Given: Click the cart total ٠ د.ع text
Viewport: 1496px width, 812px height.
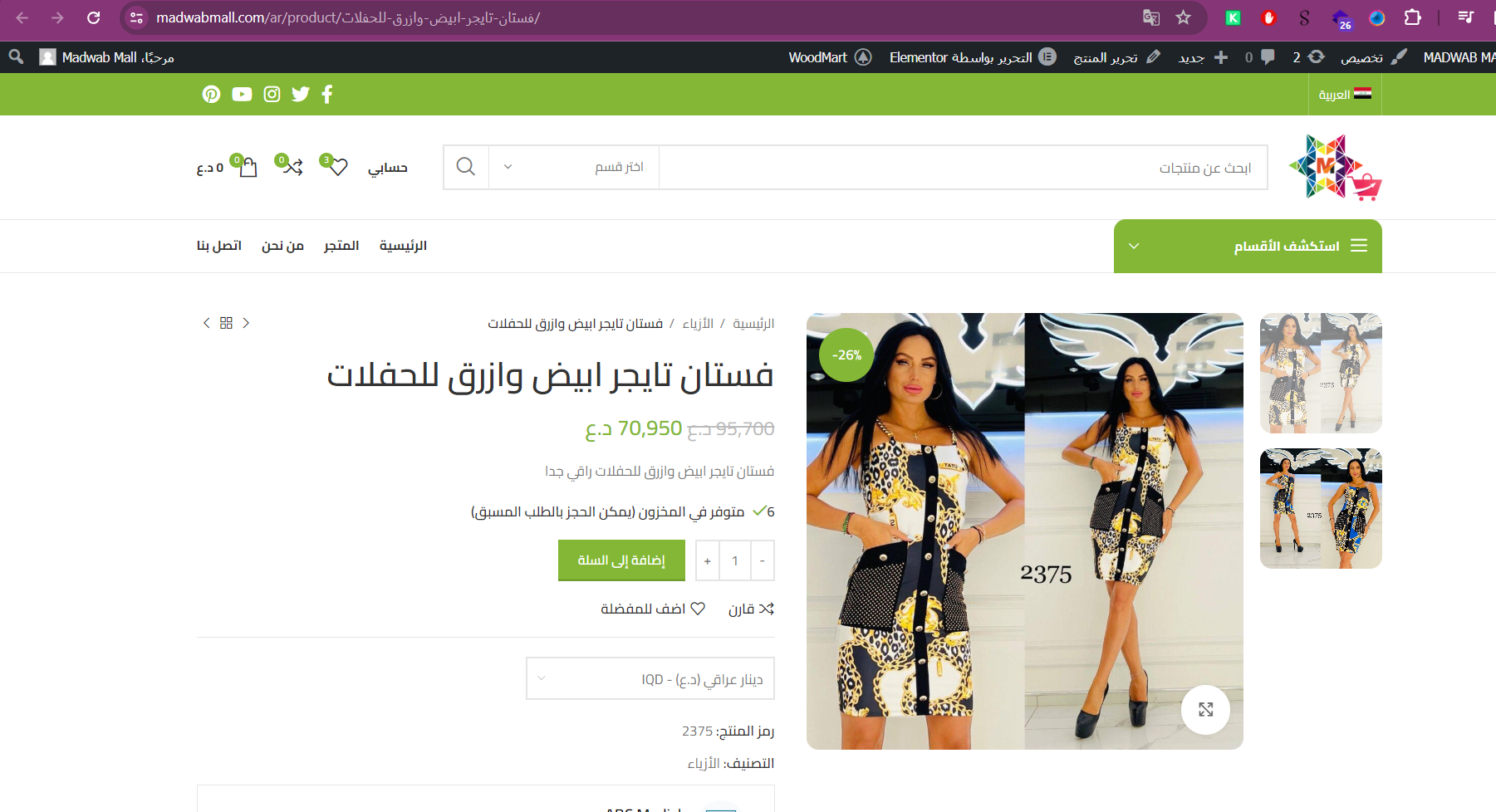Looking at the screenshot, I should (x=210, y=168).
